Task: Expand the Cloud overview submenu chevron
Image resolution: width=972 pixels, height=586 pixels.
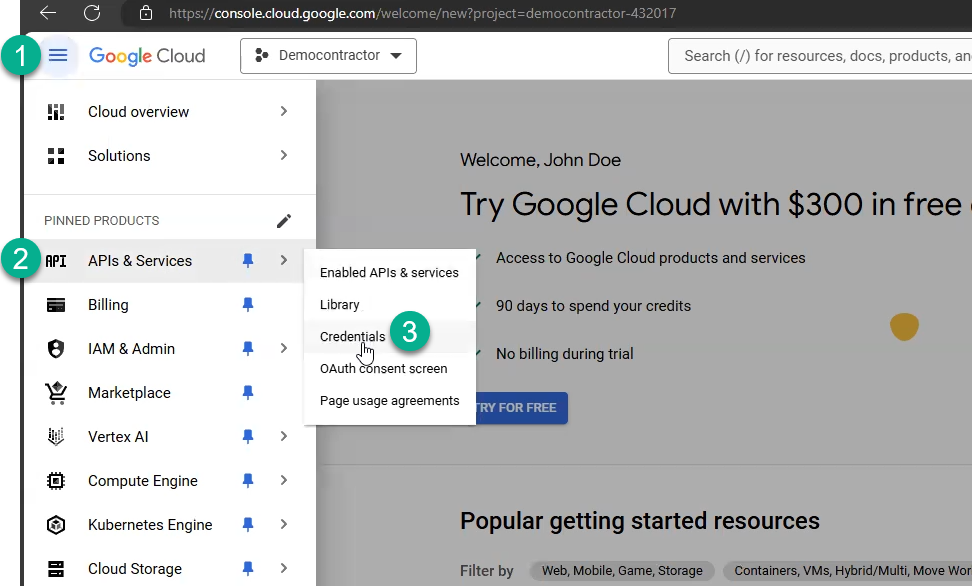Action: click(283, 111)
